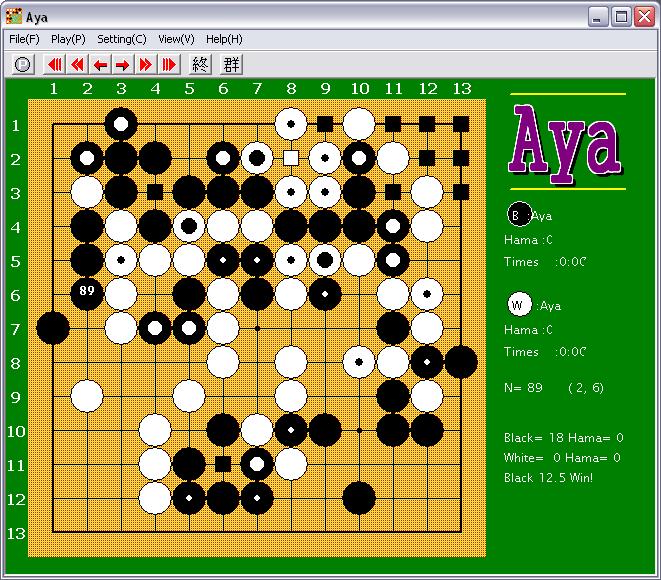Click black stone at column 10 row 12

point(359,498)
